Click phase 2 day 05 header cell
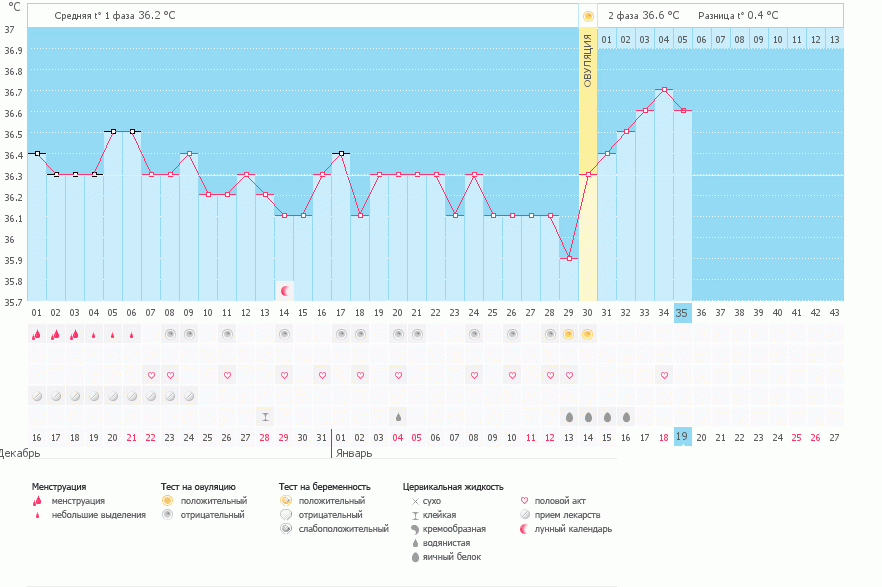The height and width of the screenshot is (587, 882). click(682, 39)
